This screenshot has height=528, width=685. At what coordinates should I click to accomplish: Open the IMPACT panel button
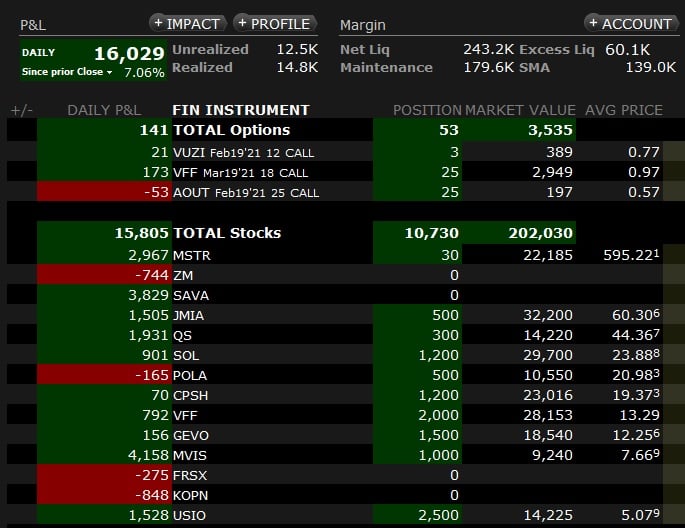188,24
